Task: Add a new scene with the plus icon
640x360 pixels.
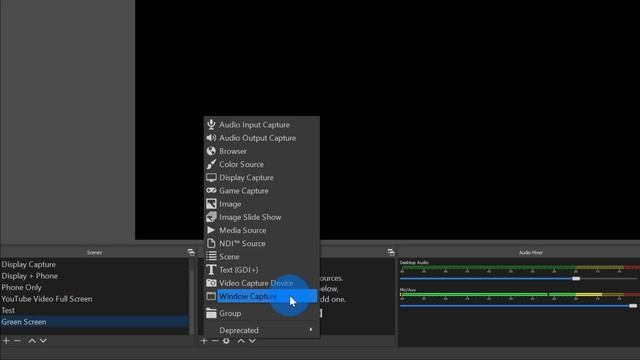Action: (6, 340)
